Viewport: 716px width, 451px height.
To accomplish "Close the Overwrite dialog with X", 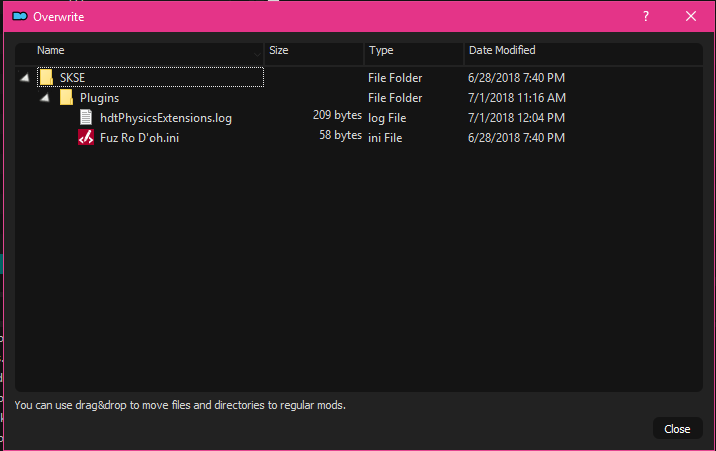I will pos(691,16).
